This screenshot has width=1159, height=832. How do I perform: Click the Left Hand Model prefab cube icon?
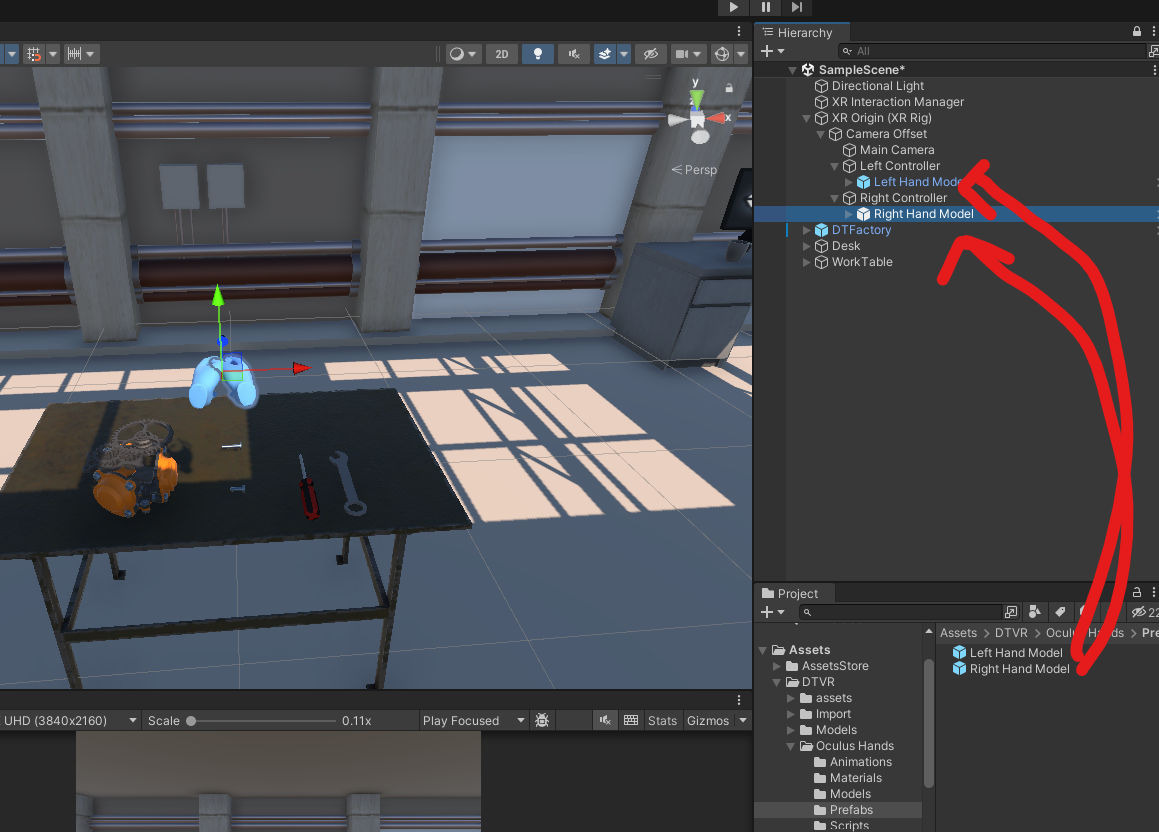[x=863, y=182]
